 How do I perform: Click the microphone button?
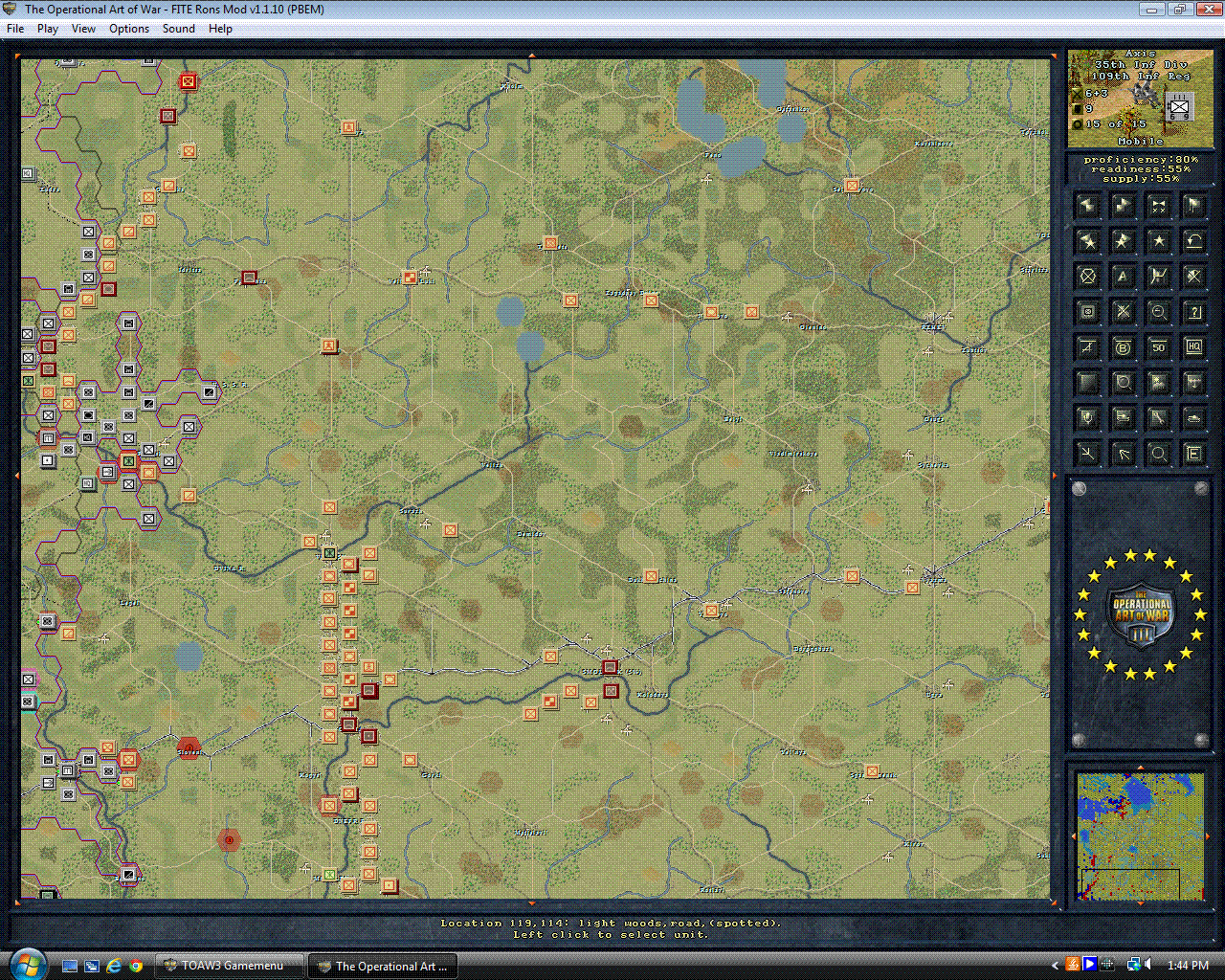(x=1087, y=418)
